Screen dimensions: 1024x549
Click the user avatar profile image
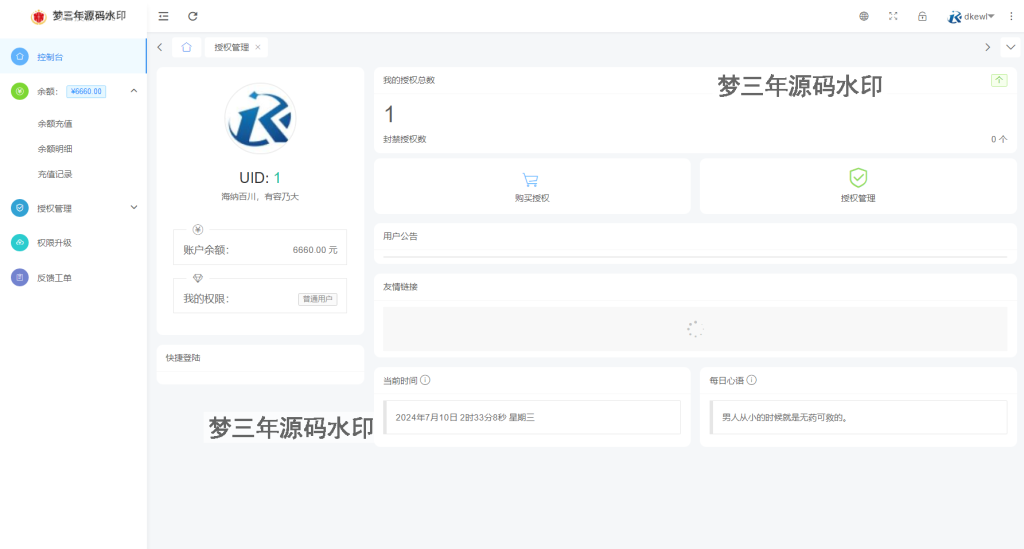point(260,118)
